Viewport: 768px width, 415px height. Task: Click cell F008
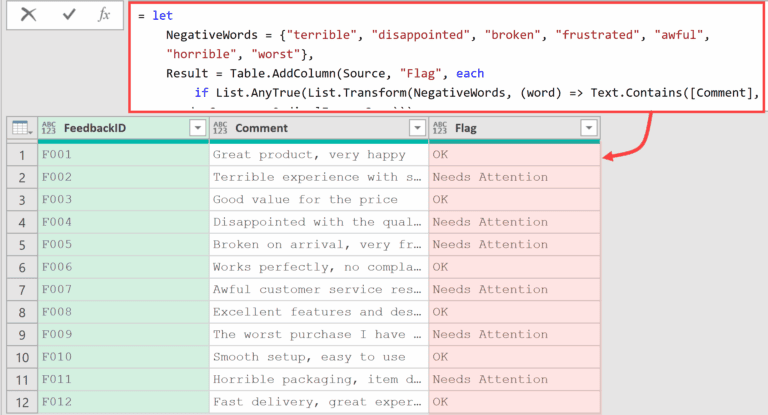pos(123,312)
